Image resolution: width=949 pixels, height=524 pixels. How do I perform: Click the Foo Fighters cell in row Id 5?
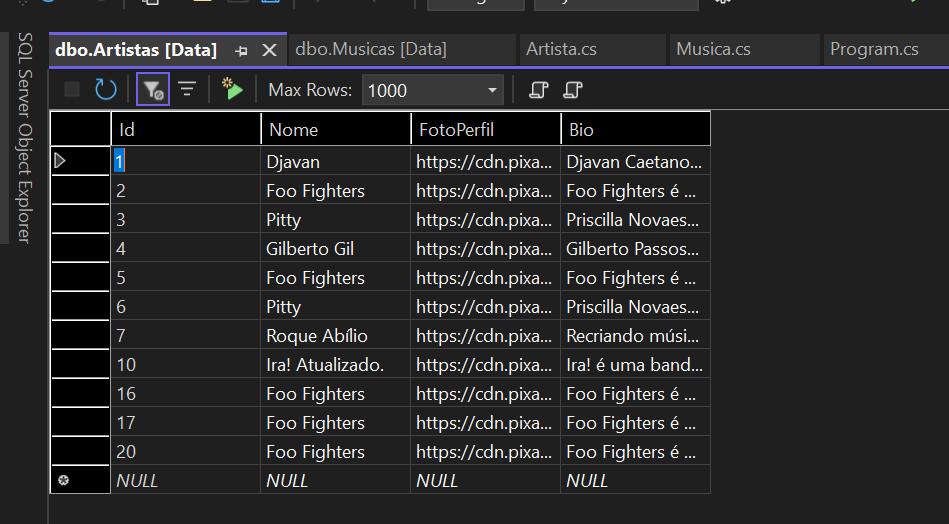pyautogui.click(x=336, y=278)
